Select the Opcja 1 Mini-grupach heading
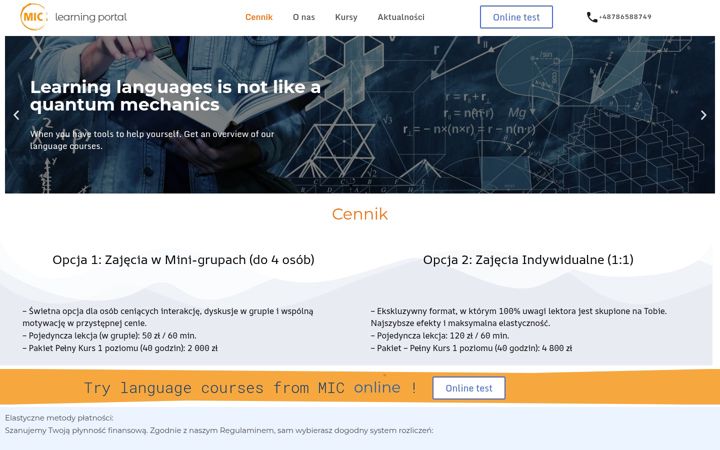This screenshot has height=450, width=720. click(x=183, y=259)
